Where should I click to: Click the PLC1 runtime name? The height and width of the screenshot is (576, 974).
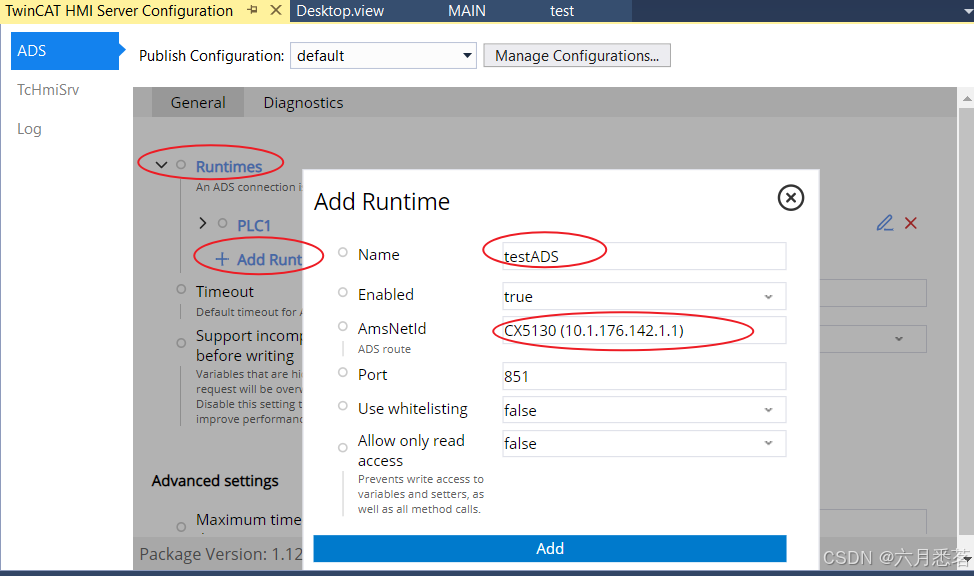coord(254,225)
